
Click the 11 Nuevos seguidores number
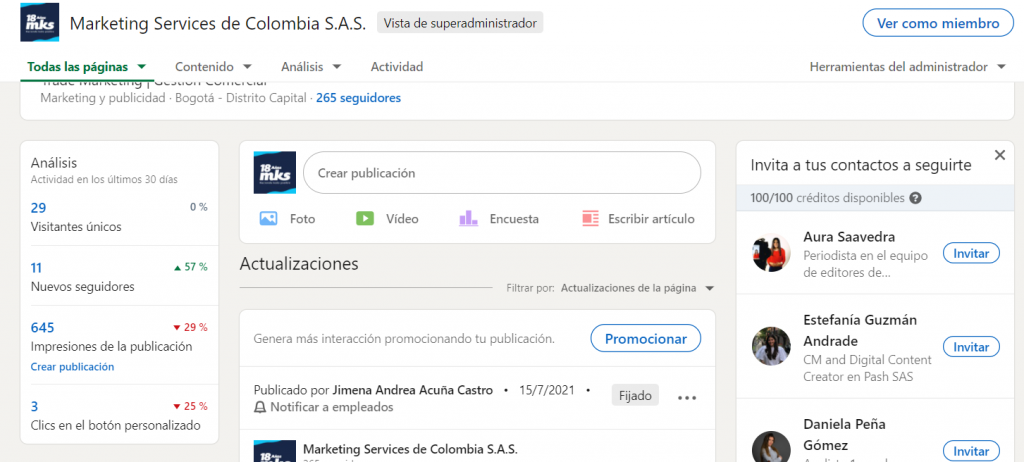click(x=37, y=267)
